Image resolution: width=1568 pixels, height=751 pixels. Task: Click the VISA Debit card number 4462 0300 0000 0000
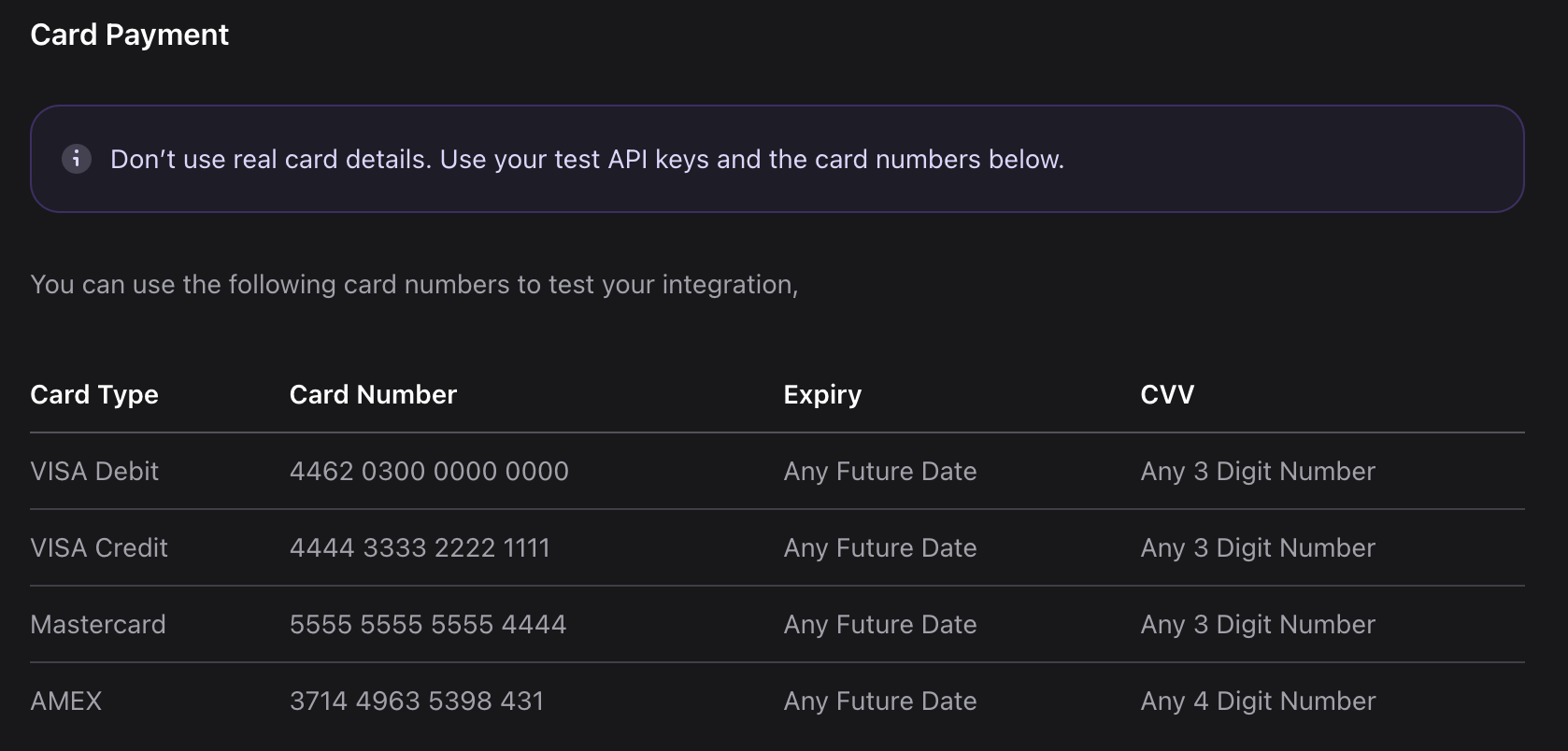click(429, 472)
